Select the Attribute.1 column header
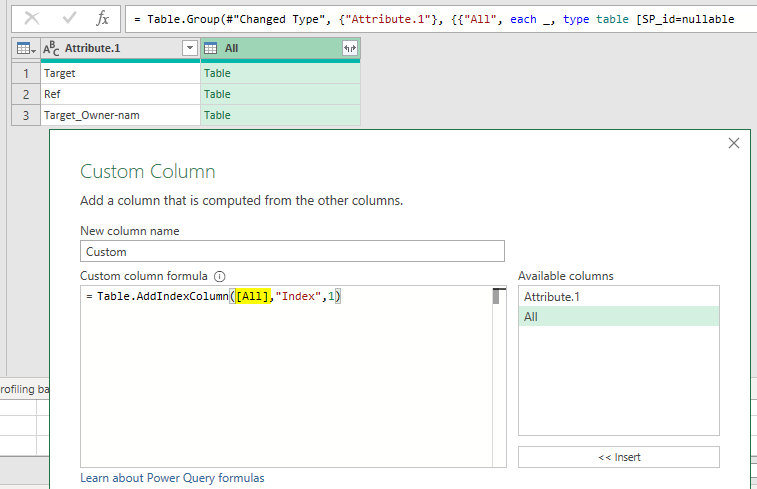Image resolution: width=757 pixels, height=489 pixels. point(120,48)
